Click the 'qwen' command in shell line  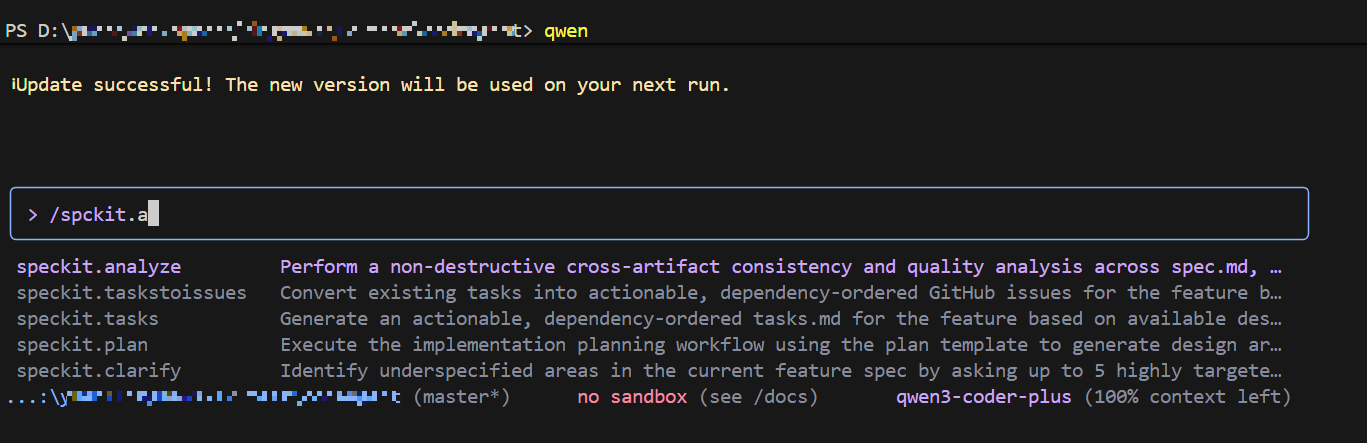566,31
